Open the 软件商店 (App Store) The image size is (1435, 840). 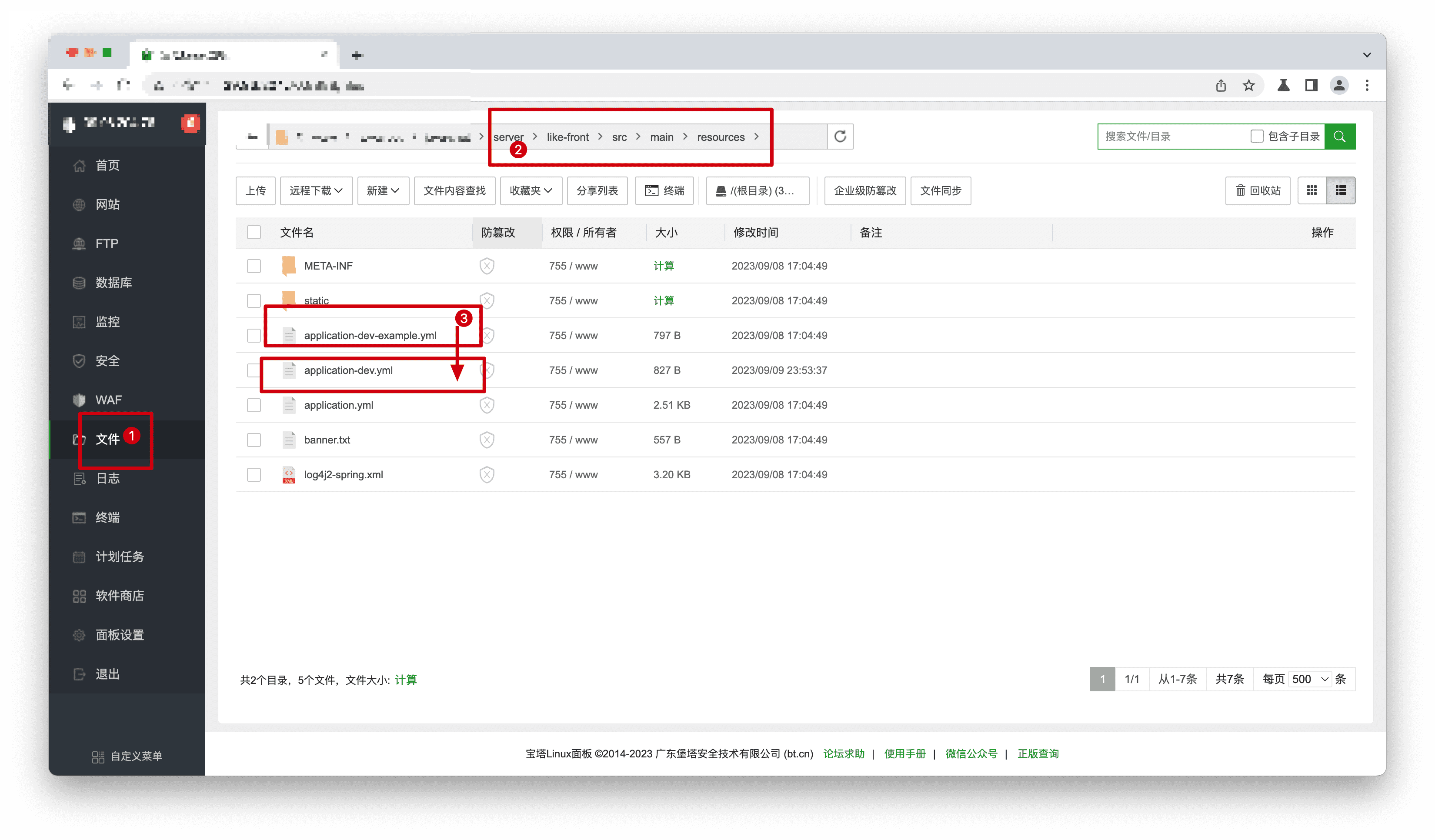120,596
